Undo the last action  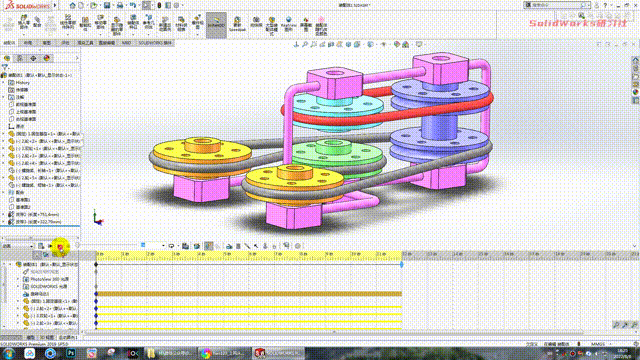pyautogui.click(x=133, y=5)
